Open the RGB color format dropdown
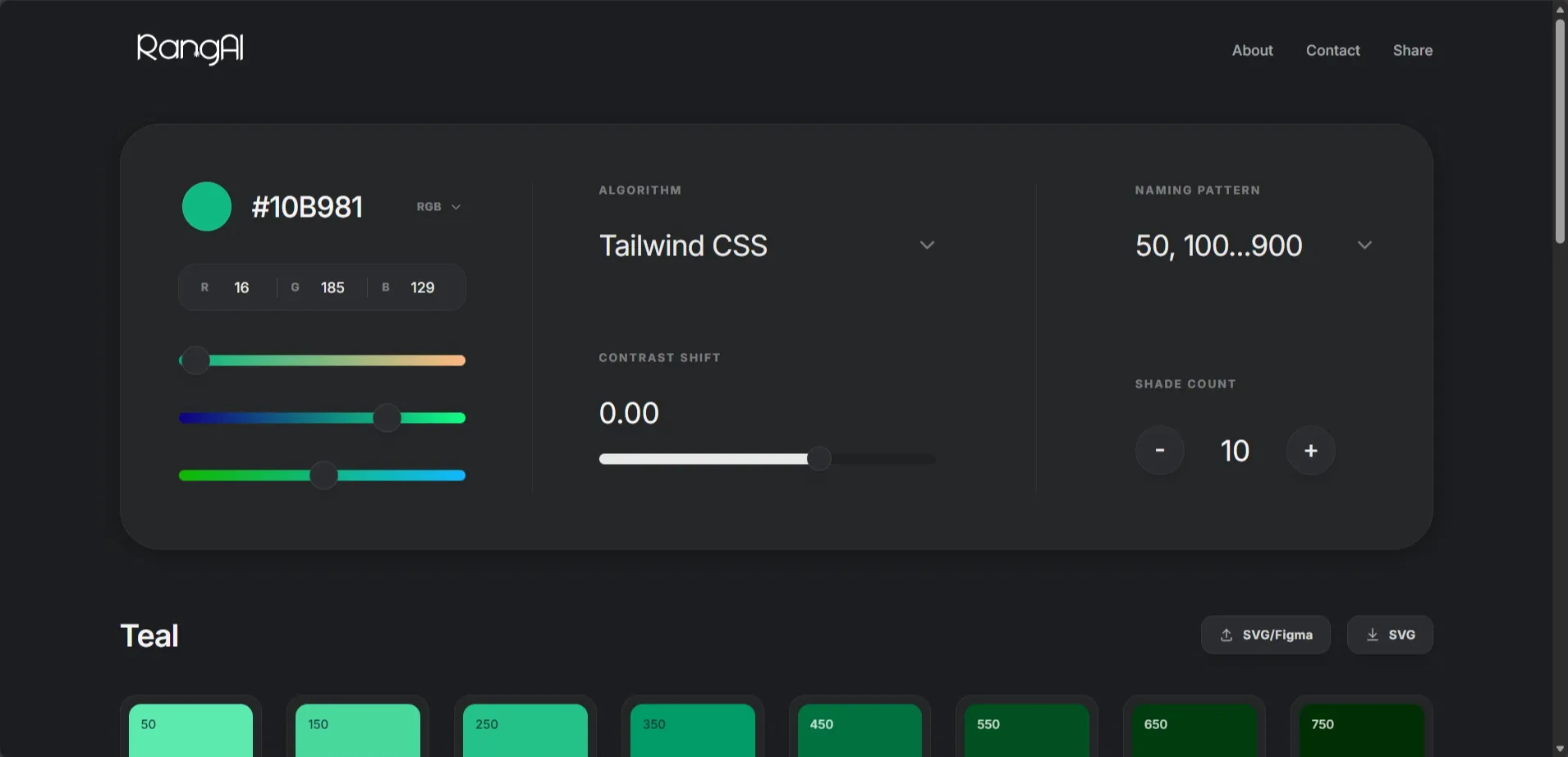 click(x=438, y=207)
